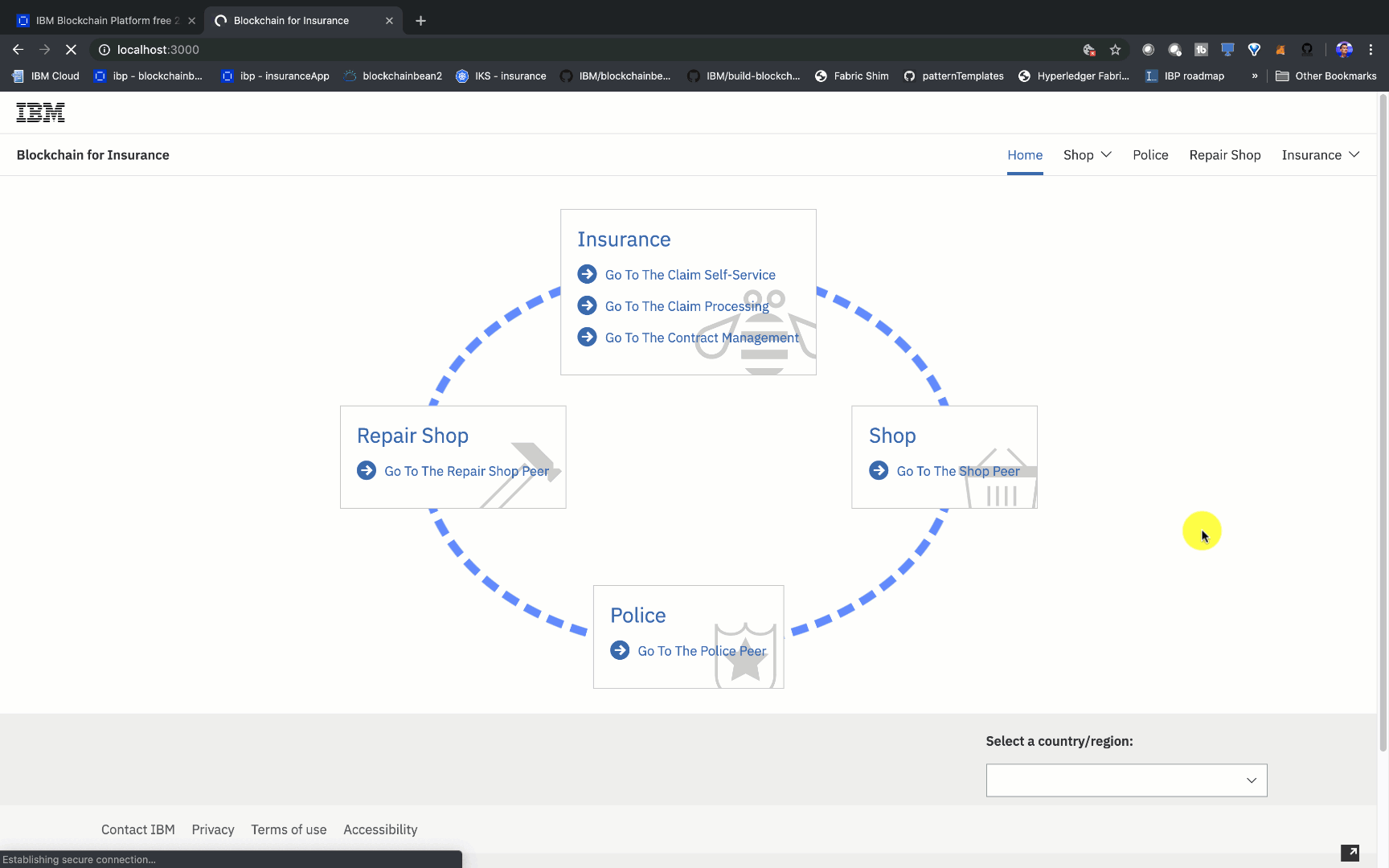Open blockchainbean2 bookmark
The width and height of the screenshot is (1389, 868).
(x=392, y=76)
